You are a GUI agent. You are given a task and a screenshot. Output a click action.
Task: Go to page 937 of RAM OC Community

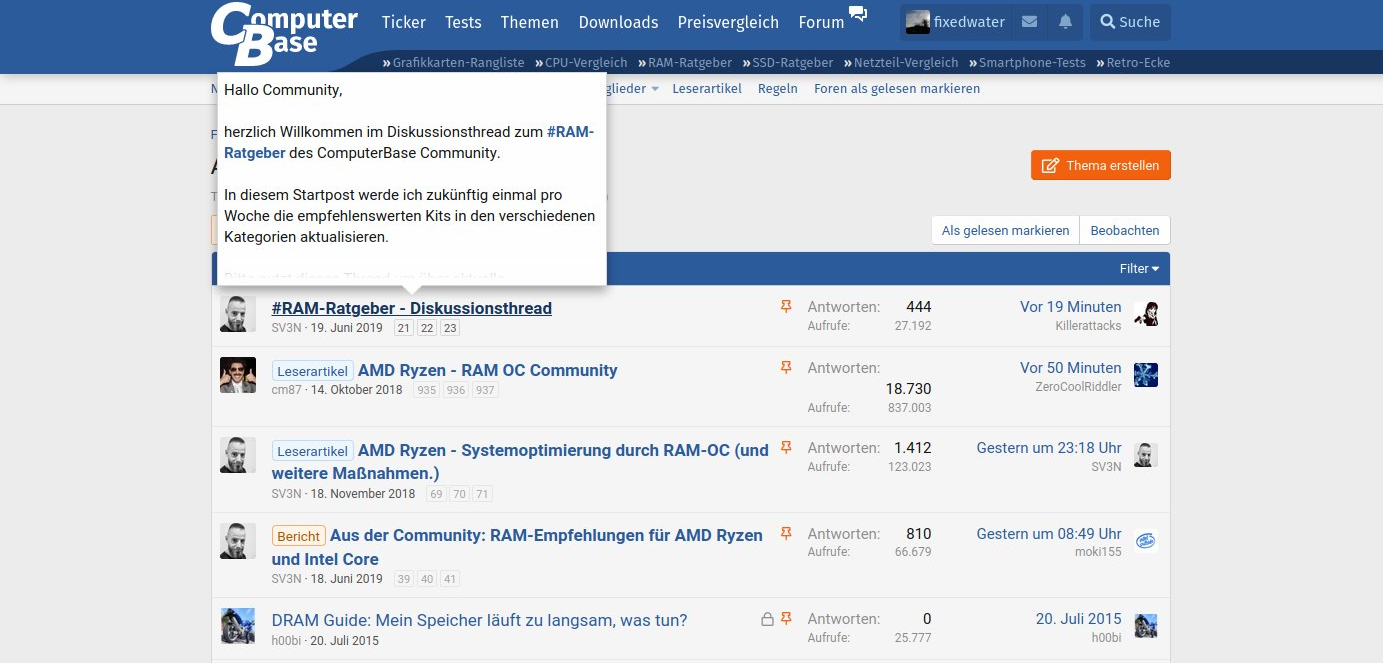pos(485,390)
